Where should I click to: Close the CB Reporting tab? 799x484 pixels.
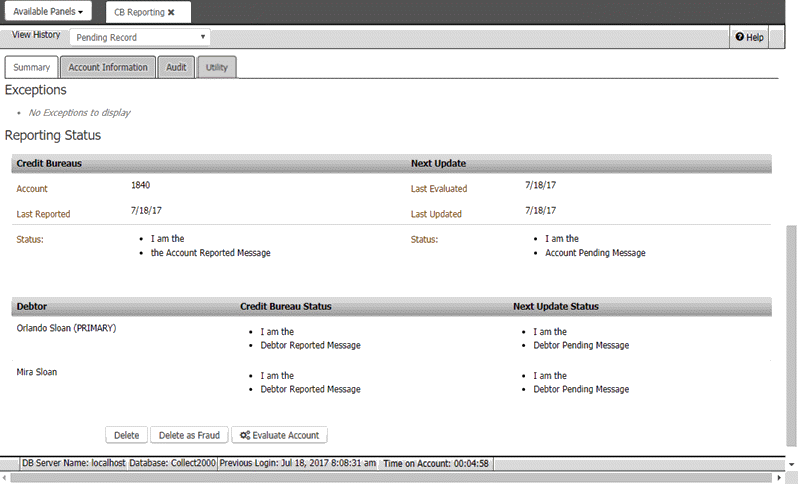pos(171,12)
